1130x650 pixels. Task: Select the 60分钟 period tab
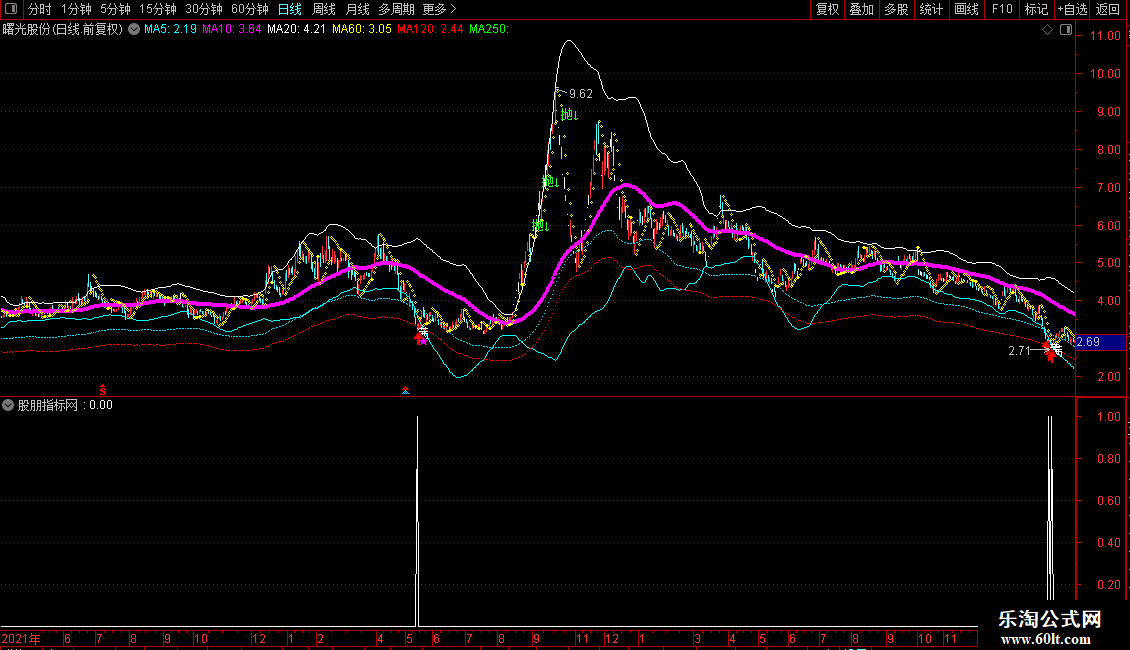[x=250, y=9]
